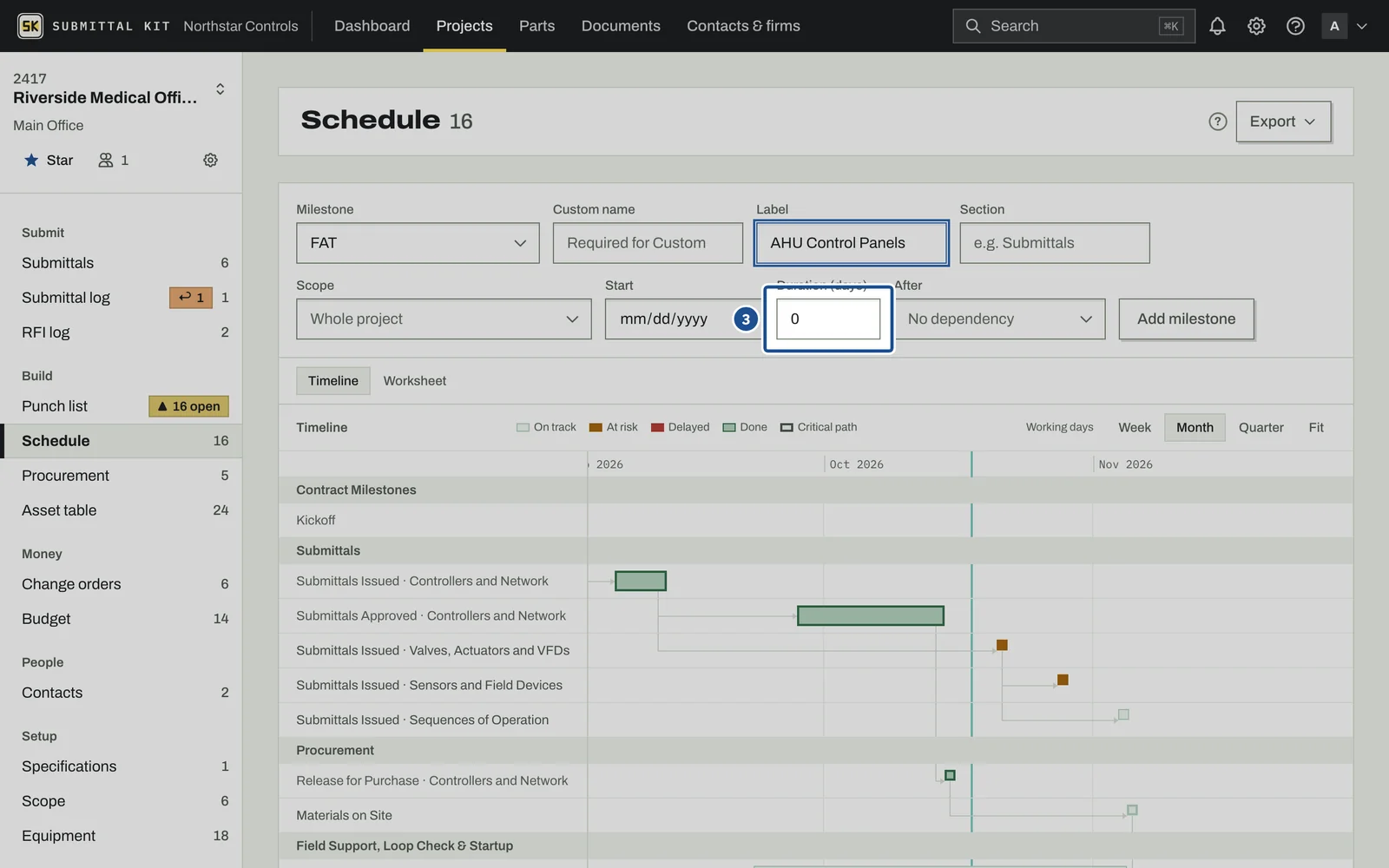
Task: Click the Add milestone button
Action: 1186,319
